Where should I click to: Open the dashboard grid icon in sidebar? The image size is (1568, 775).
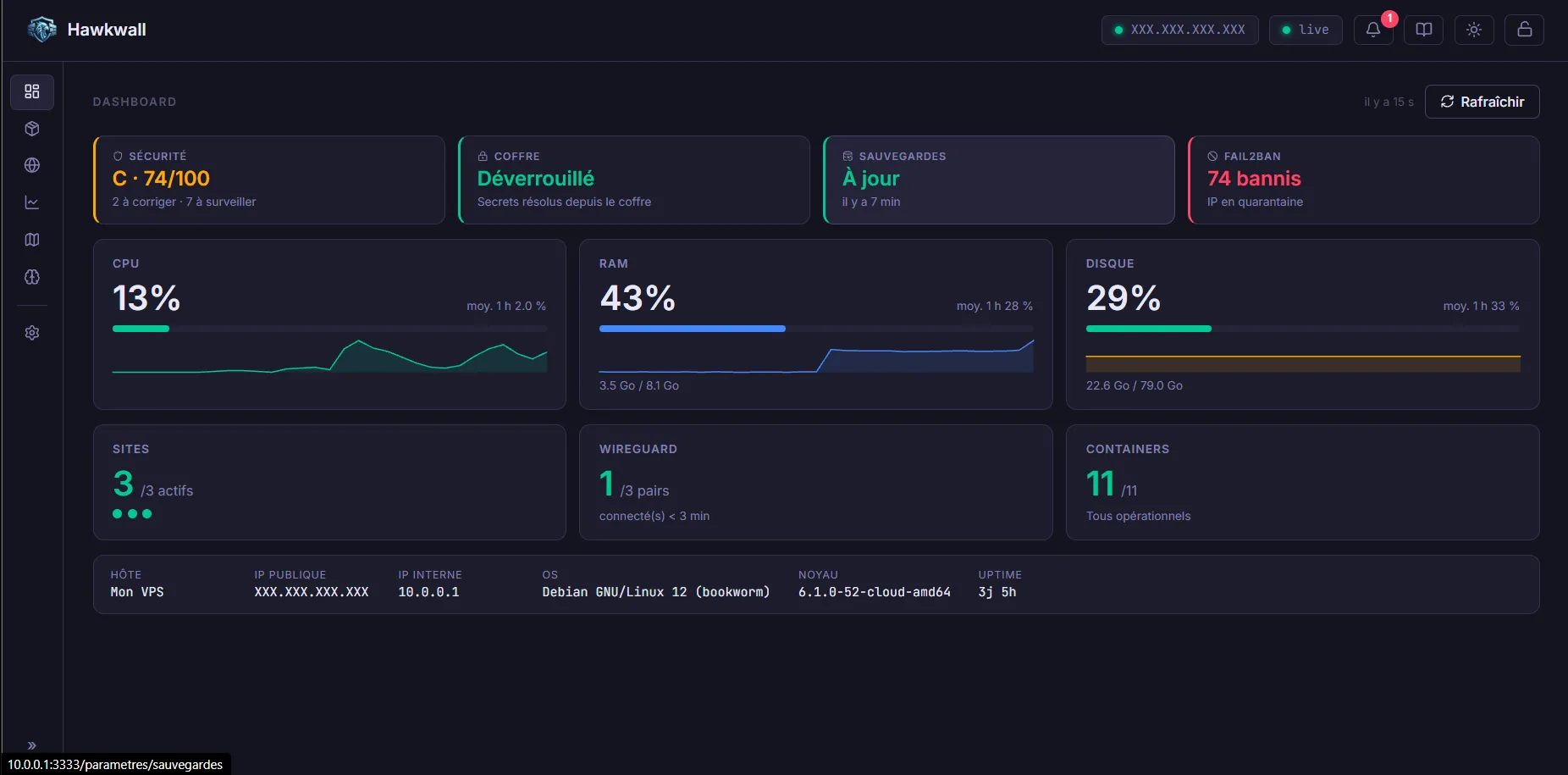(32, 91)
